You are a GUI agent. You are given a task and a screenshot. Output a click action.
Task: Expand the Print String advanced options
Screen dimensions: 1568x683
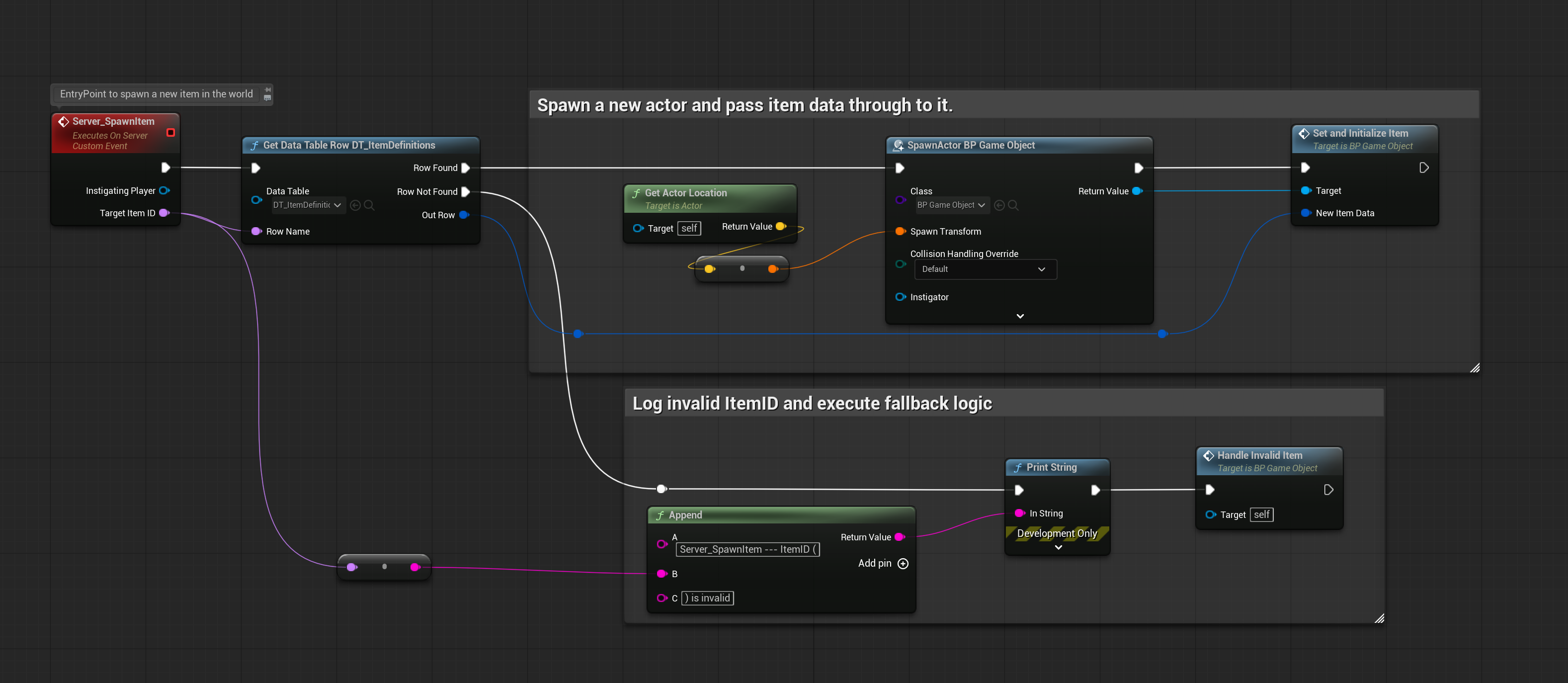click(1059, 547)
